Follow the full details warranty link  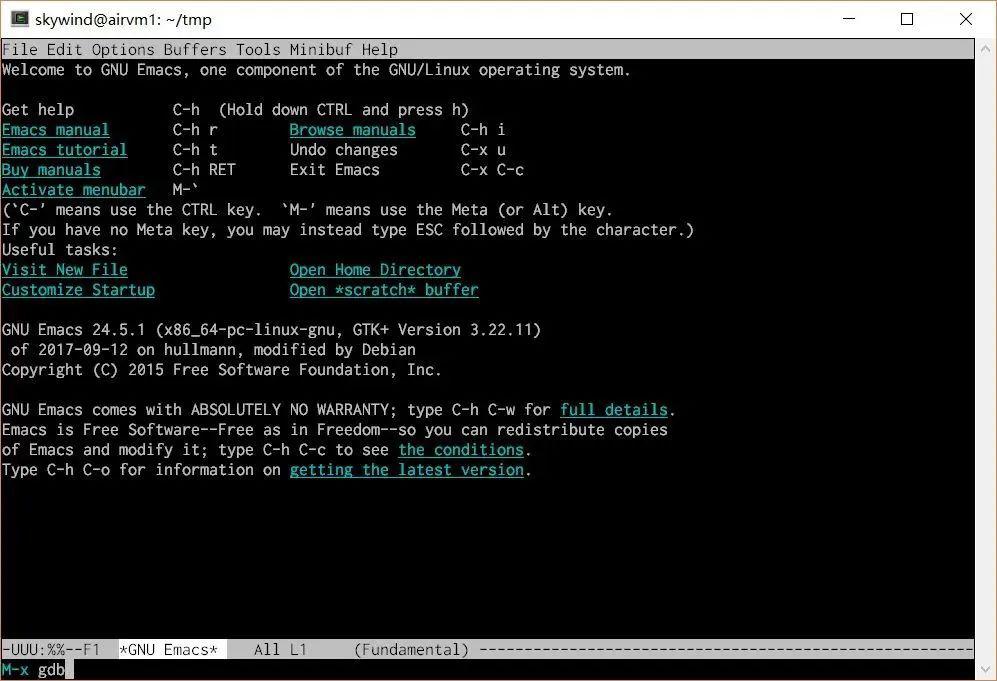tap(614, 410)
